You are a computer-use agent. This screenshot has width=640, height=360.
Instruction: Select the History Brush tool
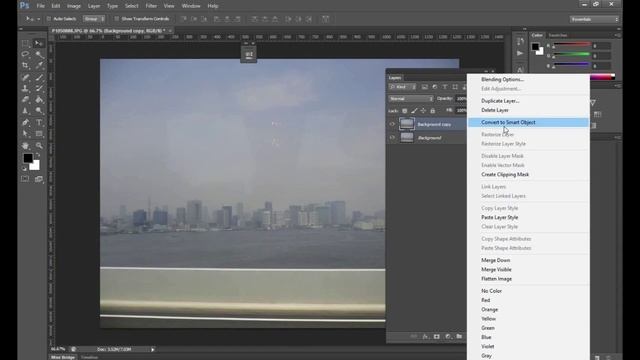[x=39, y=88]
